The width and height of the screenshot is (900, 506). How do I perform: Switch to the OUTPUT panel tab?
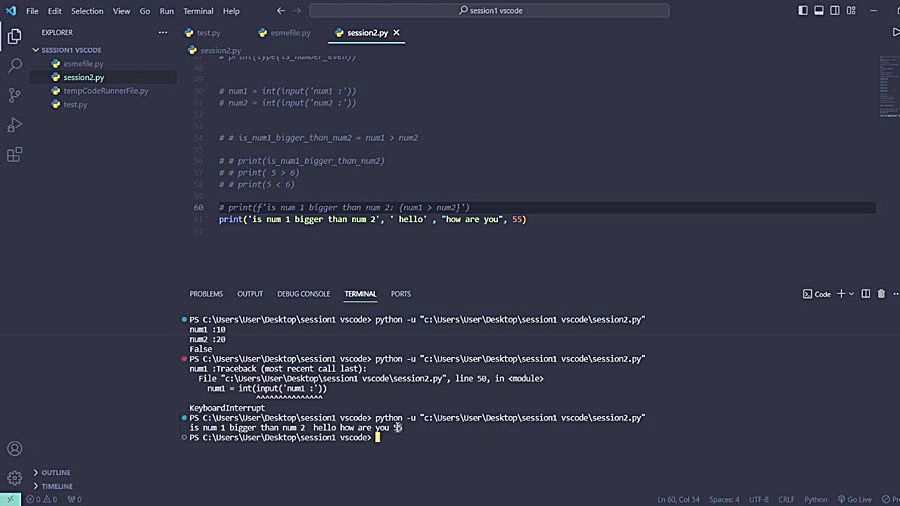pos(250,294)
